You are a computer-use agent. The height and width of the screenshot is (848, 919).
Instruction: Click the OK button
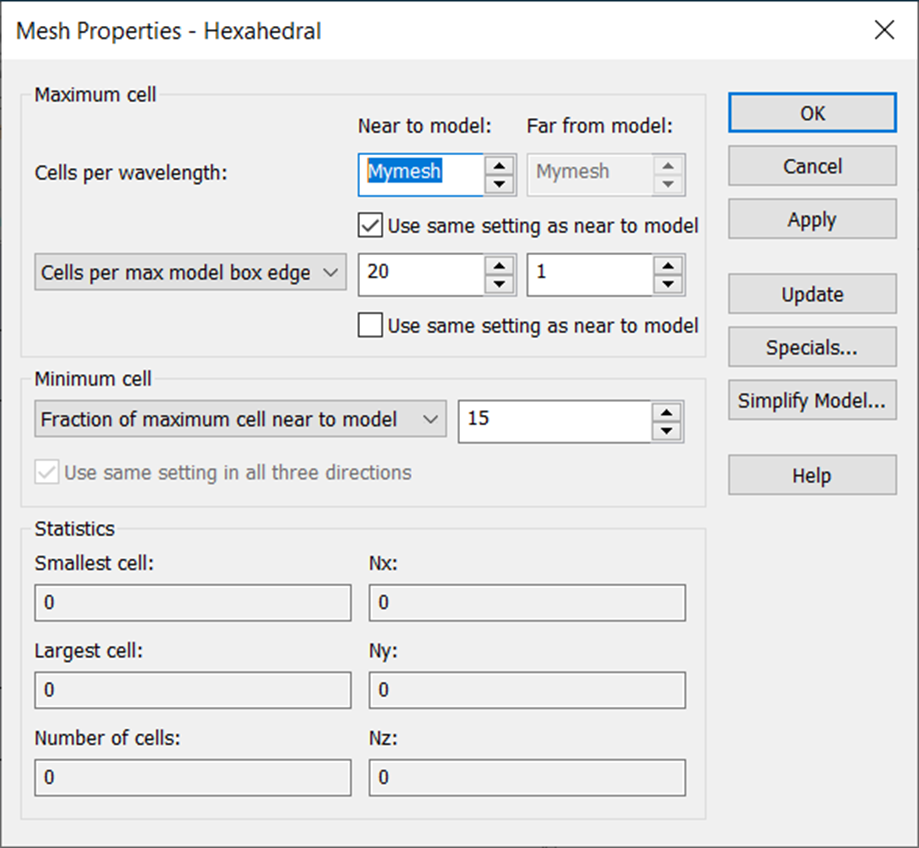coord(812,113)
